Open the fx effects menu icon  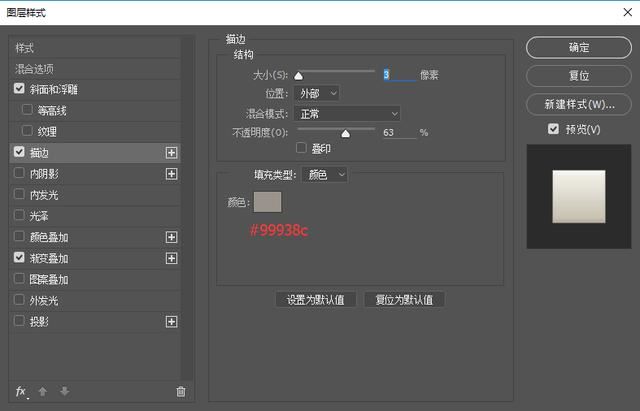21,392
